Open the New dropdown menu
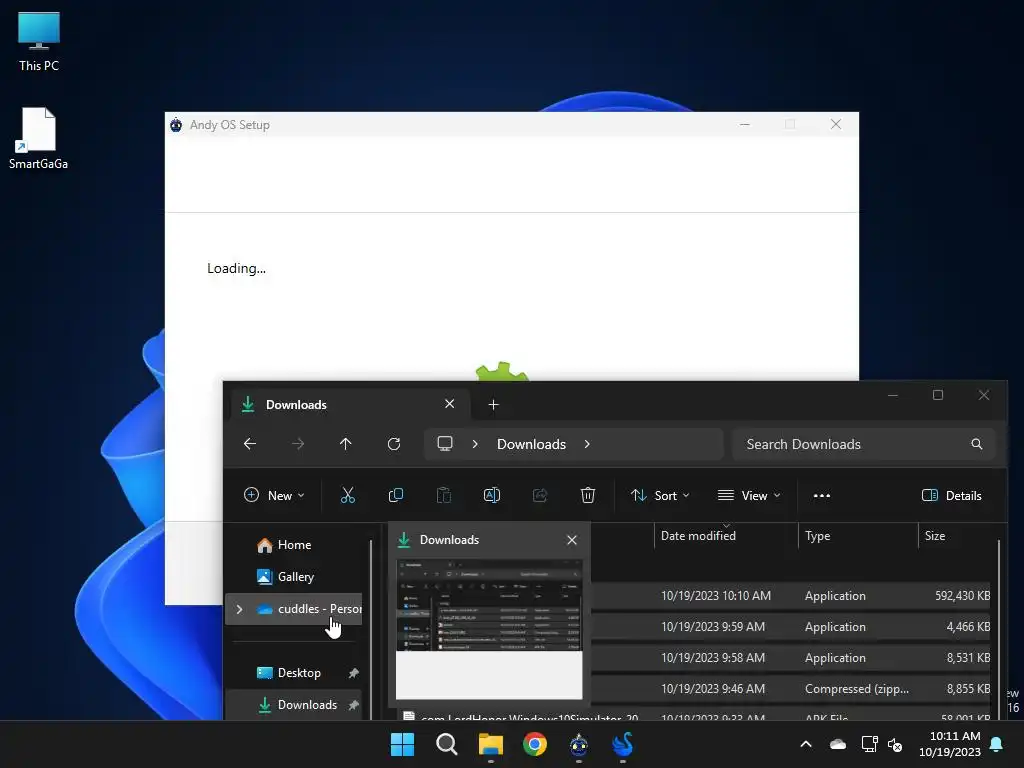1024x768 pixels. (274, 496)
